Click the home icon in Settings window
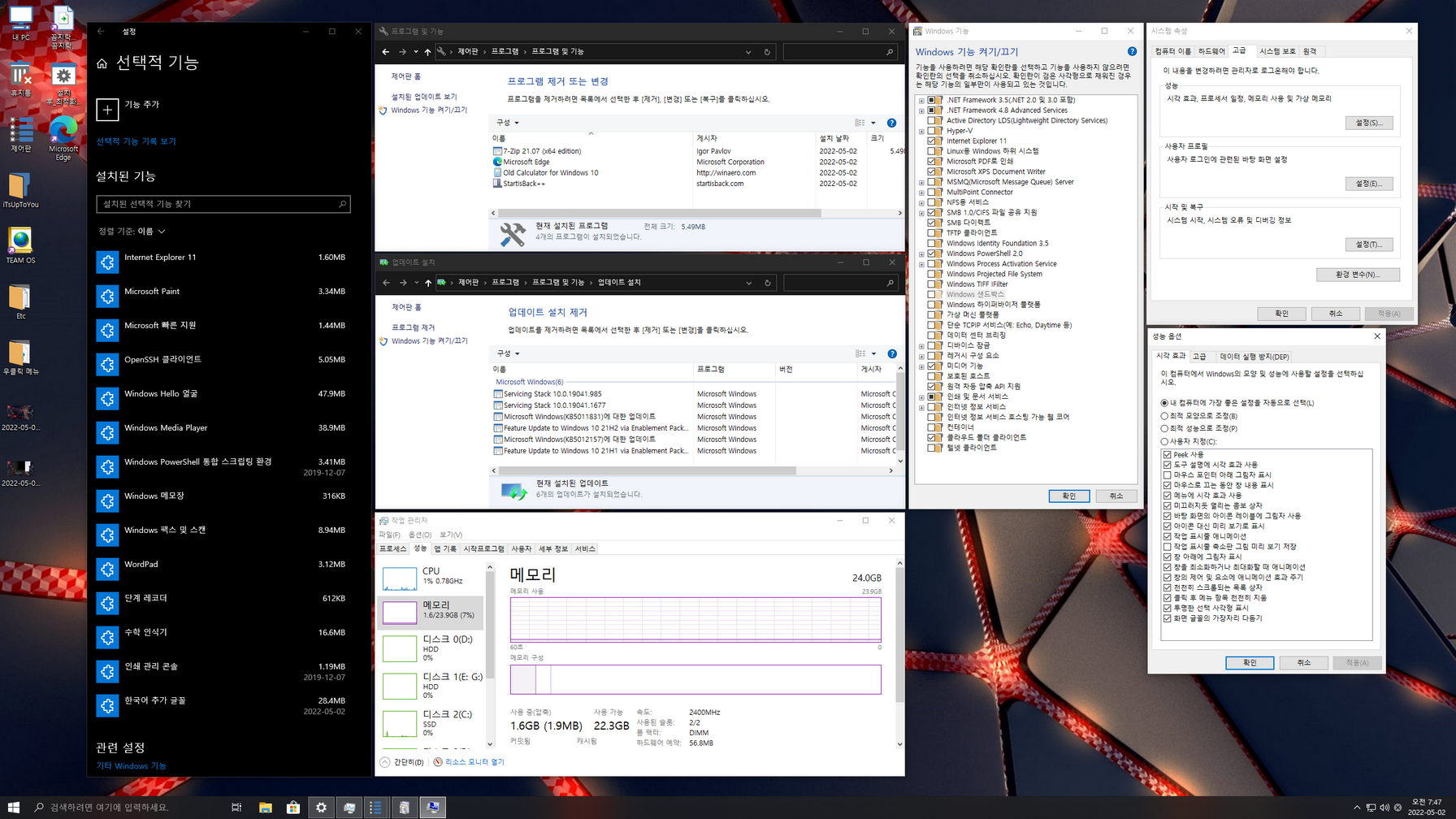 102,63
